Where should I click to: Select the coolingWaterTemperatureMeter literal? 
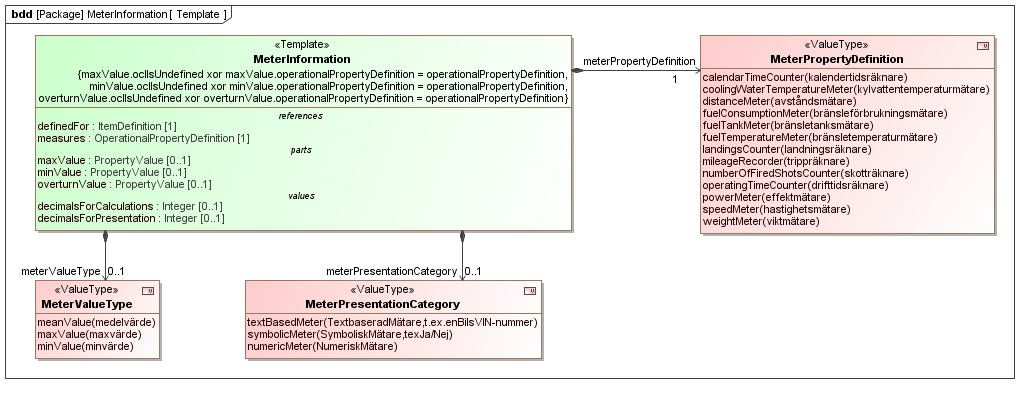(846, 89)
